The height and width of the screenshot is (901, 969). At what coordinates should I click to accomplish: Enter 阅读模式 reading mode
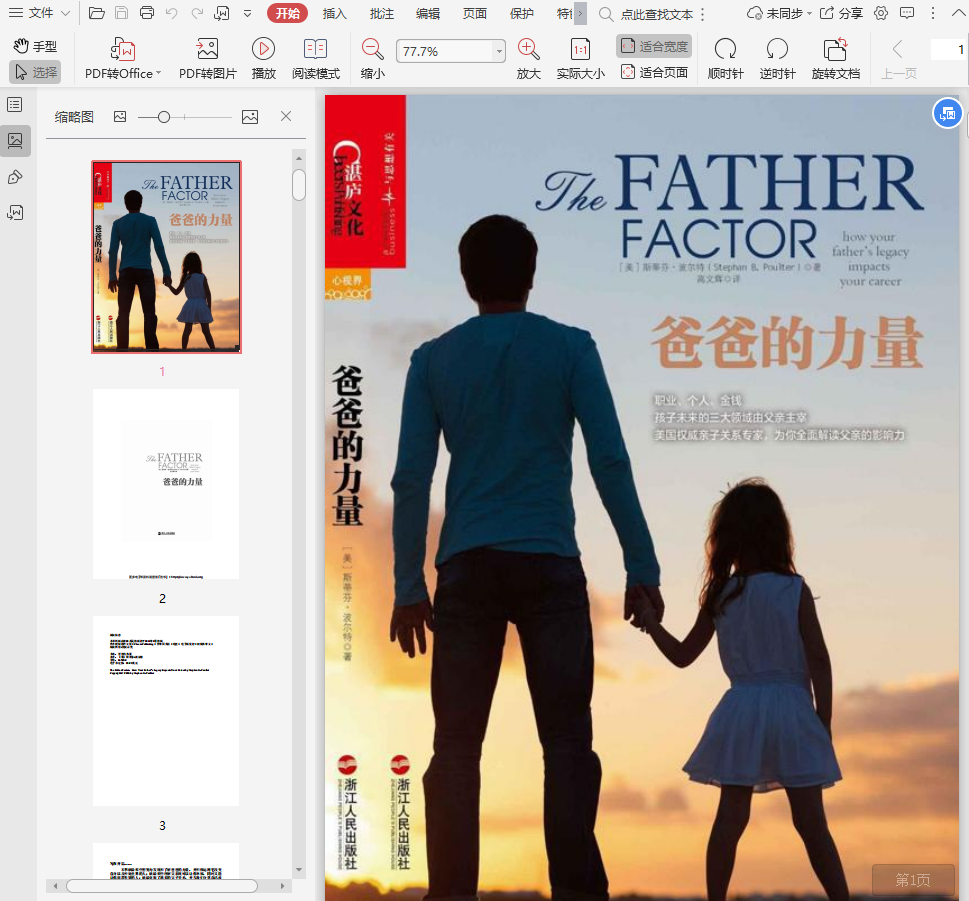316,59
